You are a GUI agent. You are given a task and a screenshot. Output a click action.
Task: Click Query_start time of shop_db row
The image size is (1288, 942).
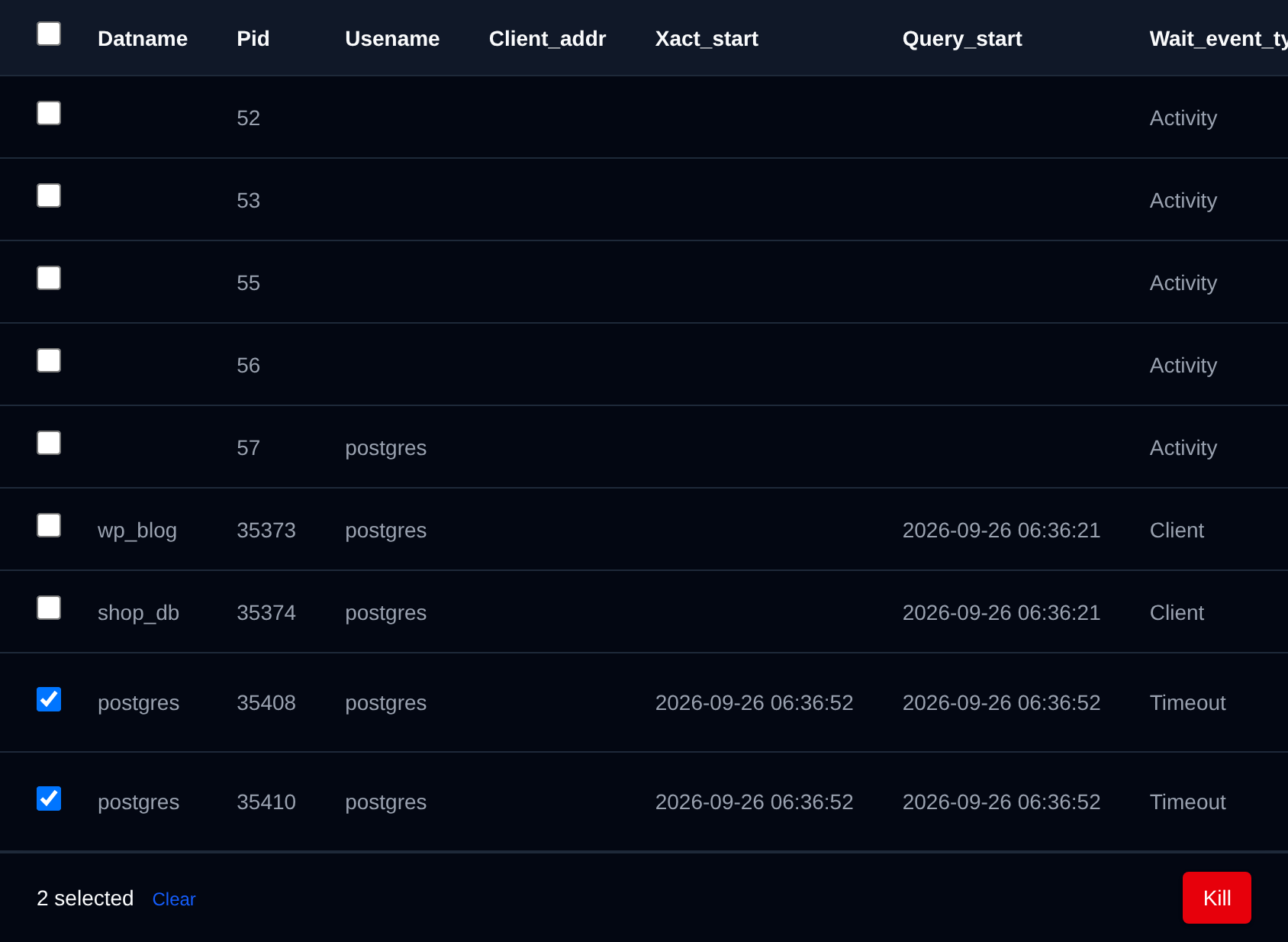pos(1001,613)
